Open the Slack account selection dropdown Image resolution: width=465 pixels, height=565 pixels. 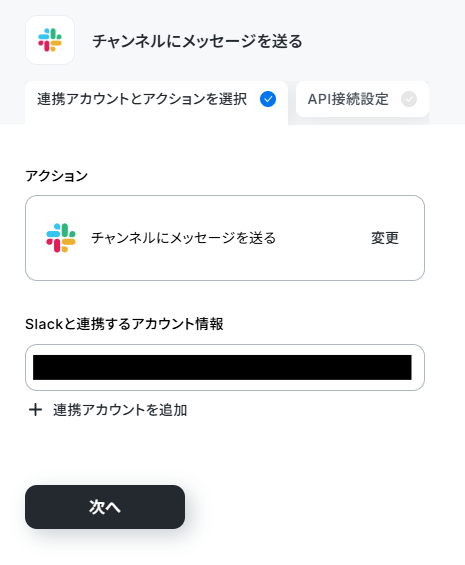click(225, 367)
